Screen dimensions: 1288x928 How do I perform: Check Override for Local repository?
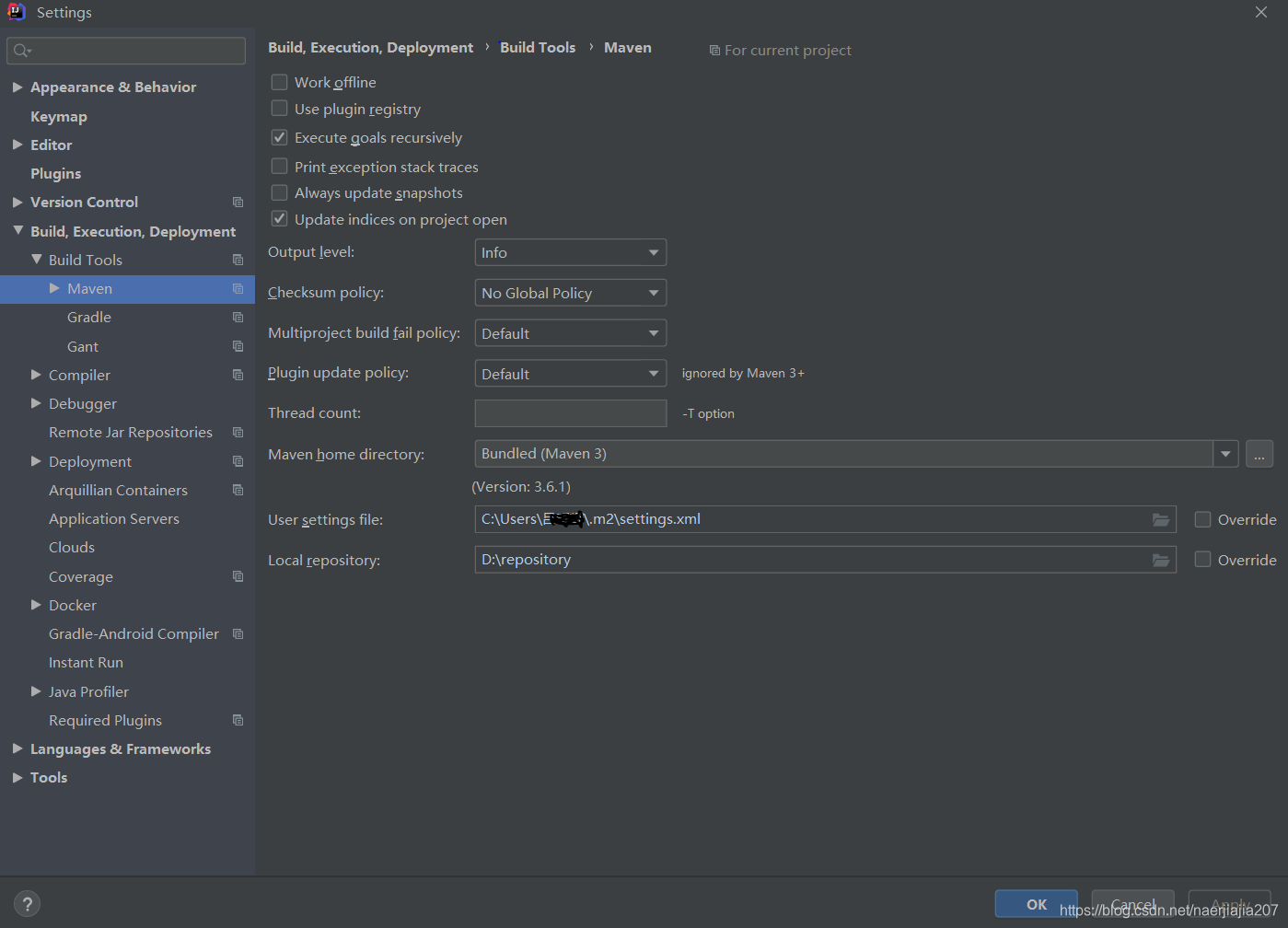tap(1202, 560)
